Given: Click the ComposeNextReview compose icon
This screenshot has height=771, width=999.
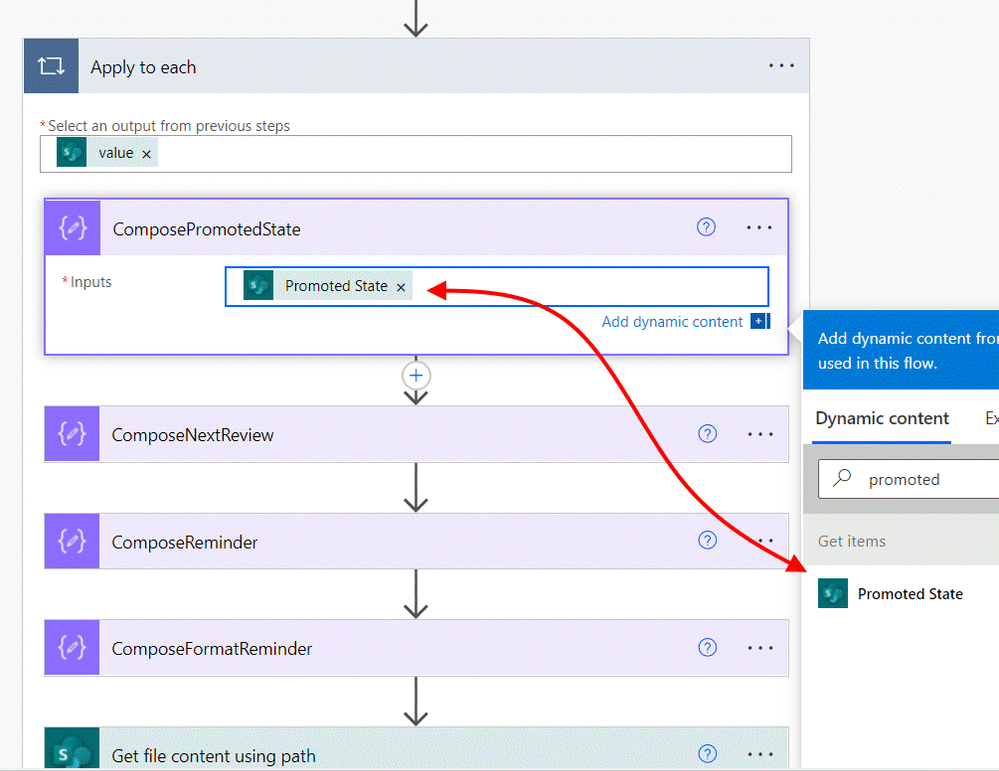Looking at the screenshot, I should [72, 434].
